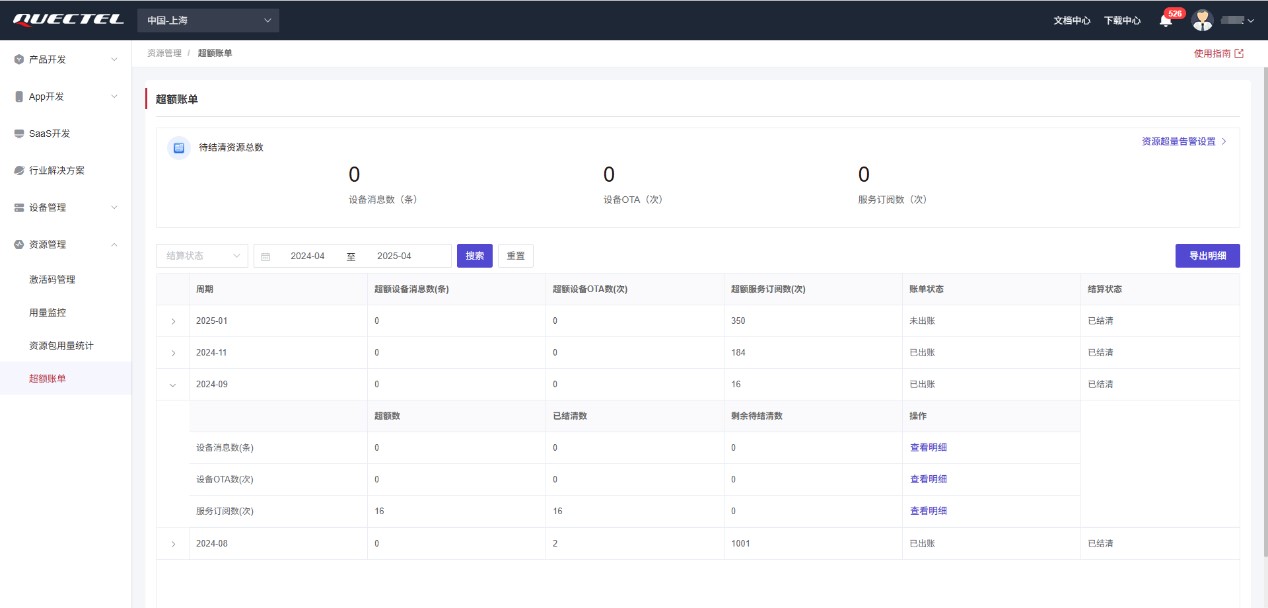Click the 产品开发 sidebar icon
This screenshot has height=608, width=1268.
point(19,60)
